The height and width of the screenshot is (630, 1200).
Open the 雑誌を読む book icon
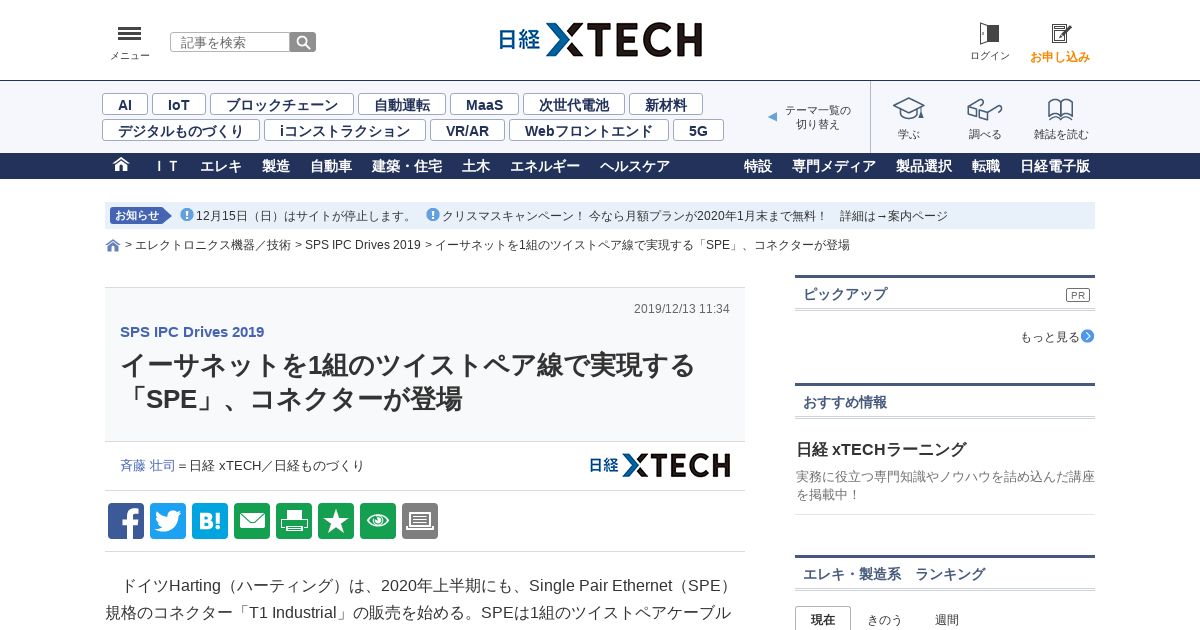coord(1061,108)
